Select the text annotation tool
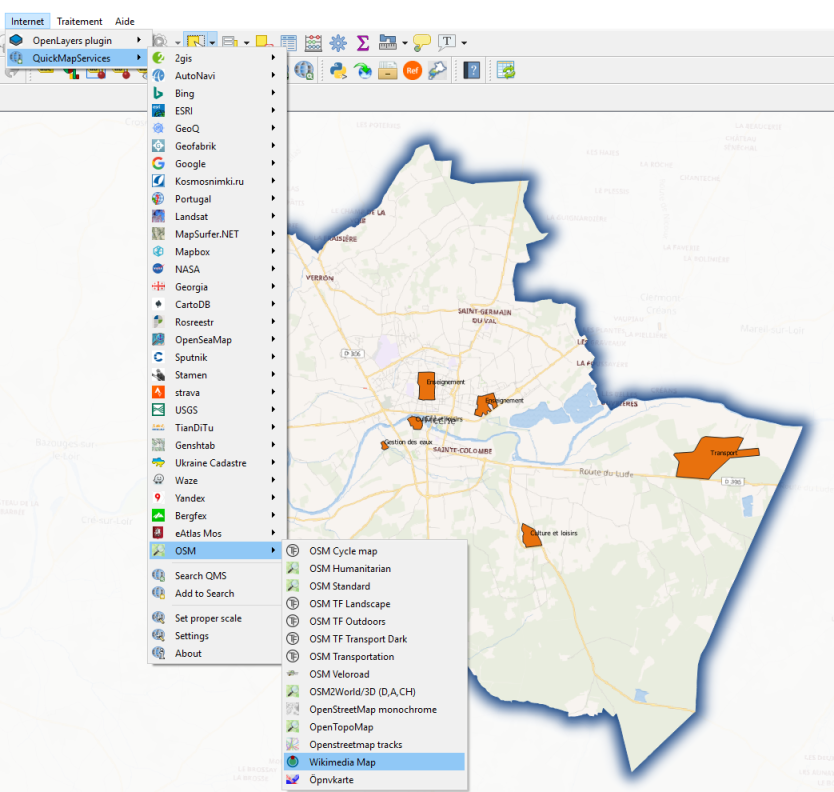Screen dimensions: 834x792 pyautogui.click(x=446, y=42)
